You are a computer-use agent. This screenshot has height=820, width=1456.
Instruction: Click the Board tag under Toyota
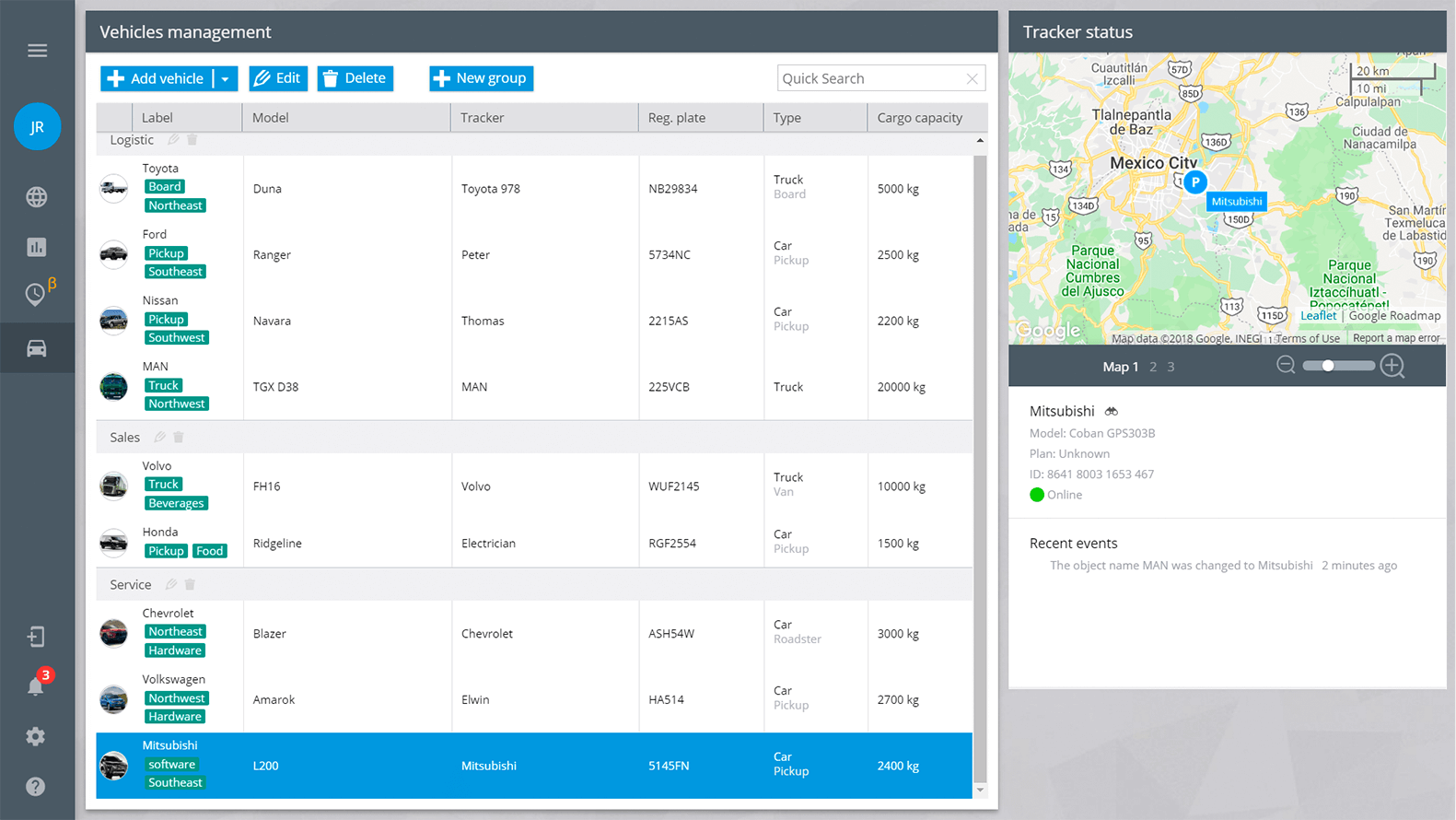pos(165,187)
